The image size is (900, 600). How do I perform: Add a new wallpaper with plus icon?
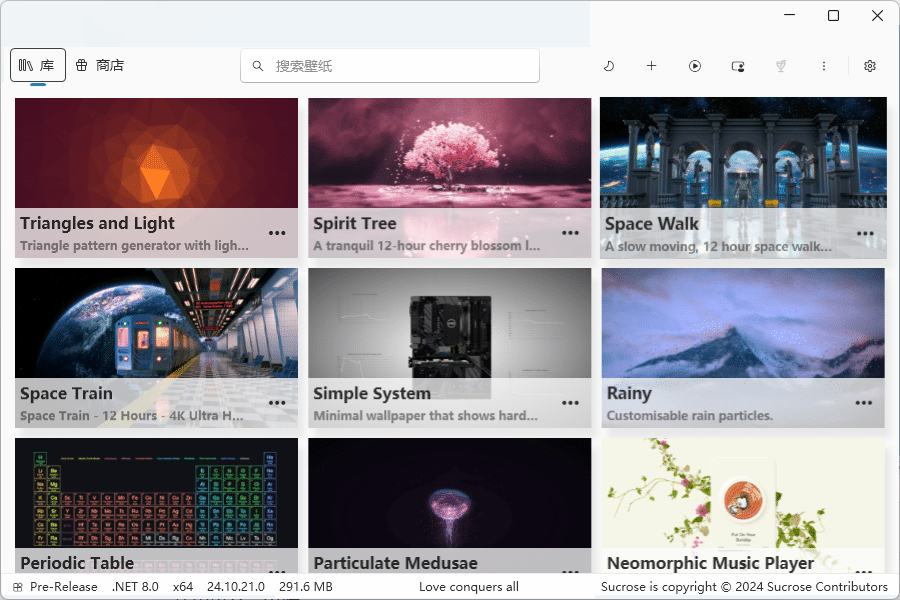click(x=651, y=66)
